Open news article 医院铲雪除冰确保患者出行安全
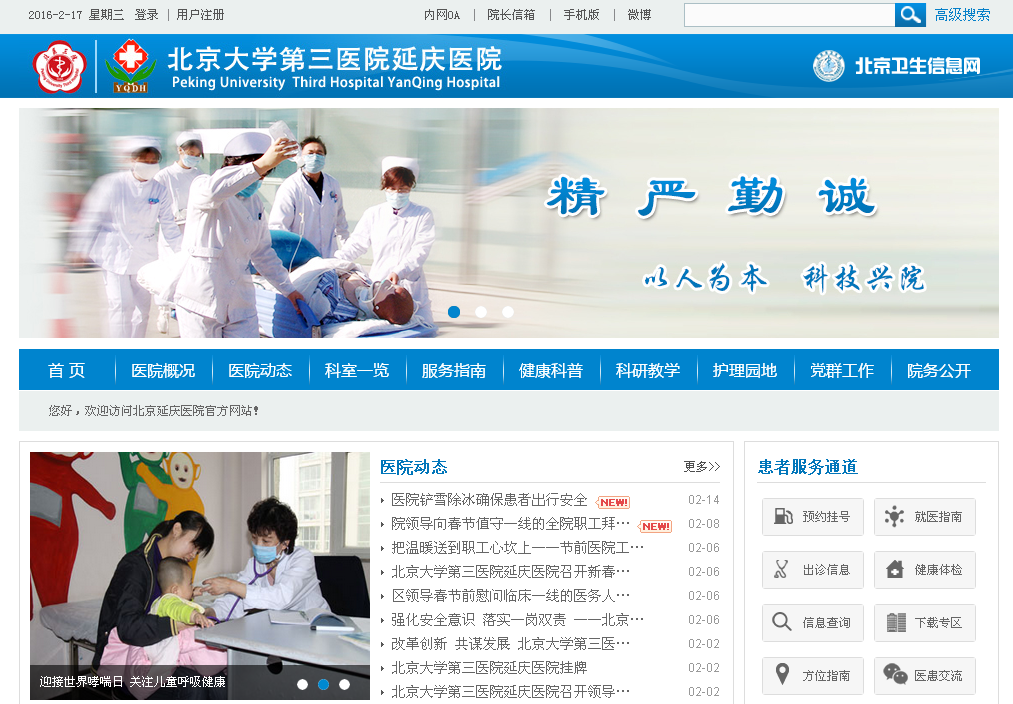Screen dimensions: 1013x704 pyautogui.click(x=489, y=500)
